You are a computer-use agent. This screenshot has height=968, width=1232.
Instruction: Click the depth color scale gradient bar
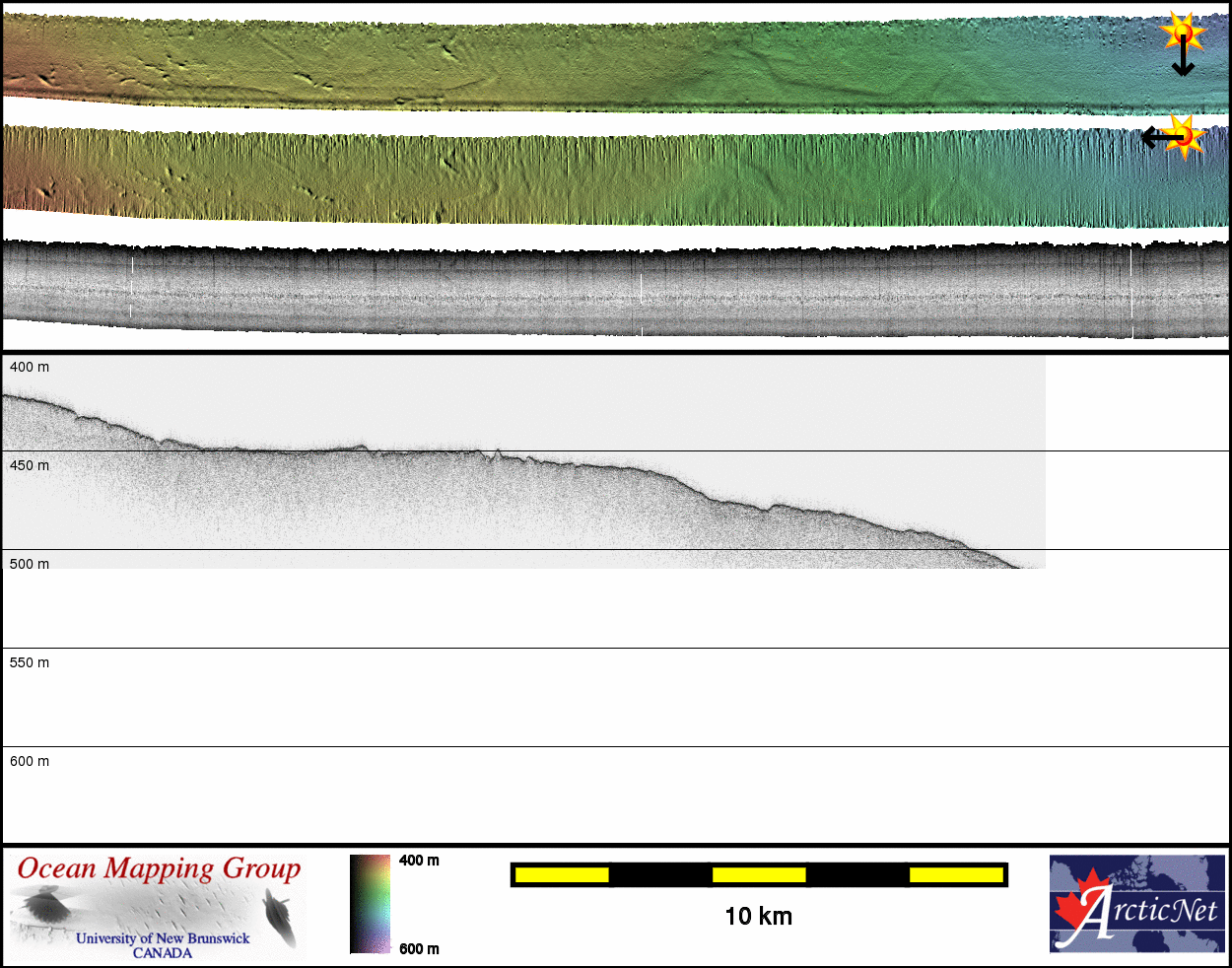click(x=370, y=904)
